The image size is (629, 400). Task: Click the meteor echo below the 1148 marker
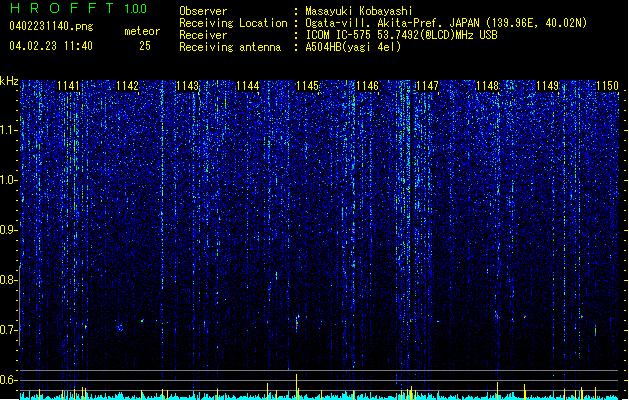tap(497, 316)
